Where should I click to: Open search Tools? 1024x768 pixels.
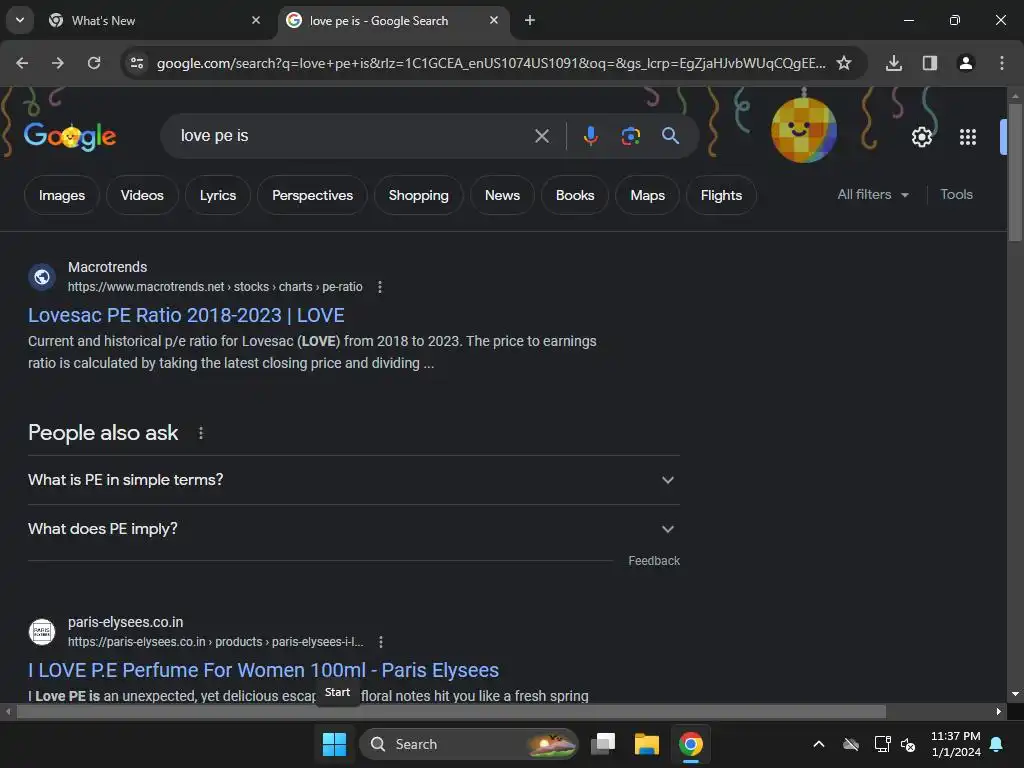click(x=956, y=195)
